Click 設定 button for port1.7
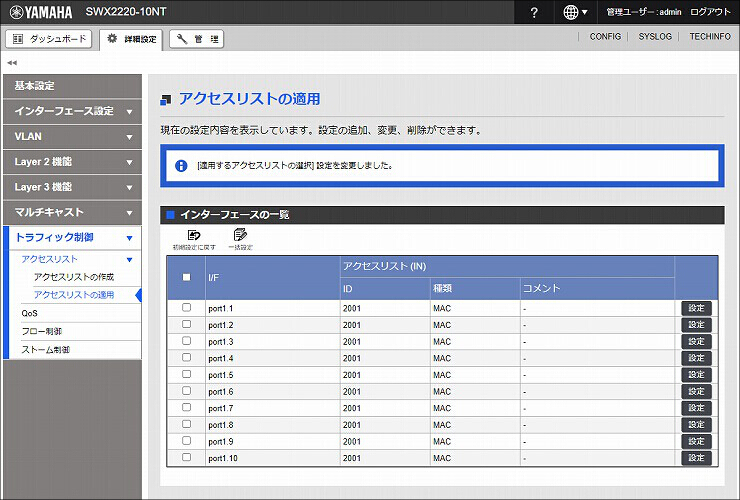 (x=696, y=408)
